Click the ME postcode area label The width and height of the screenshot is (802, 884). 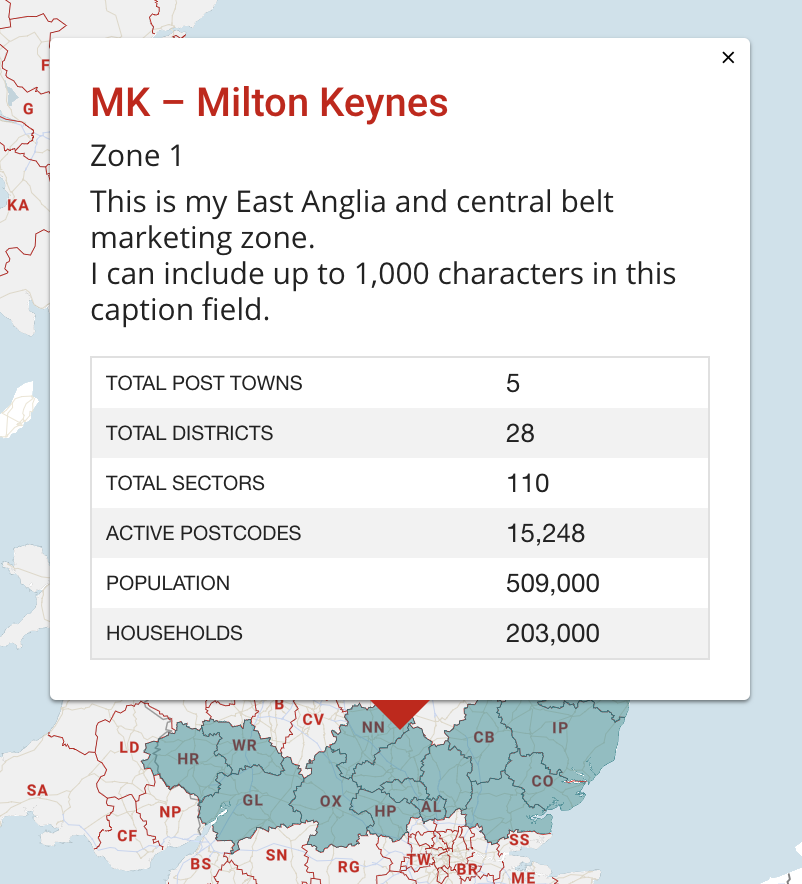tap(524, 877)
